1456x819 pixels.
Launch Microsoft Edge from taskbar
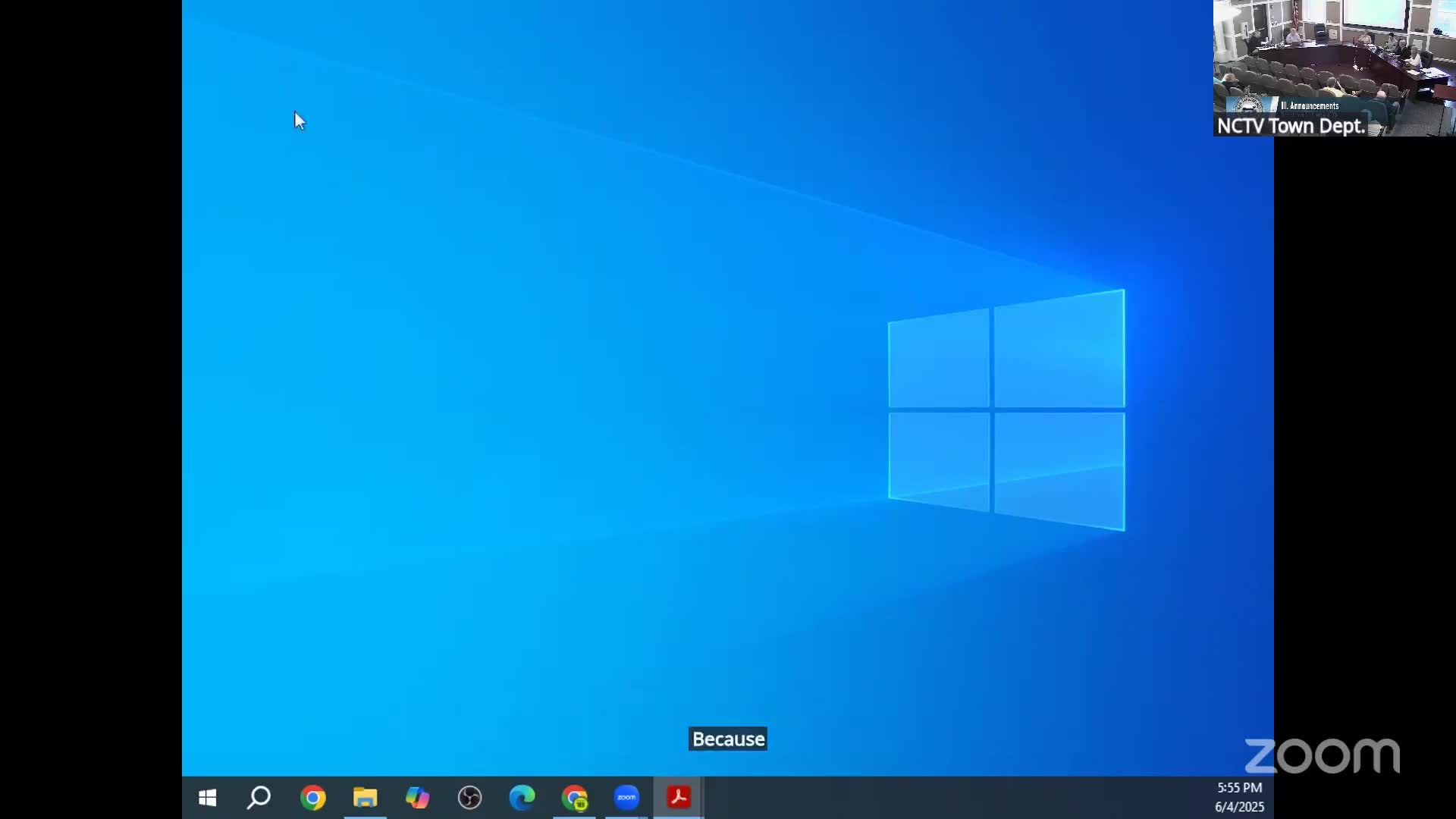point(522,798)
